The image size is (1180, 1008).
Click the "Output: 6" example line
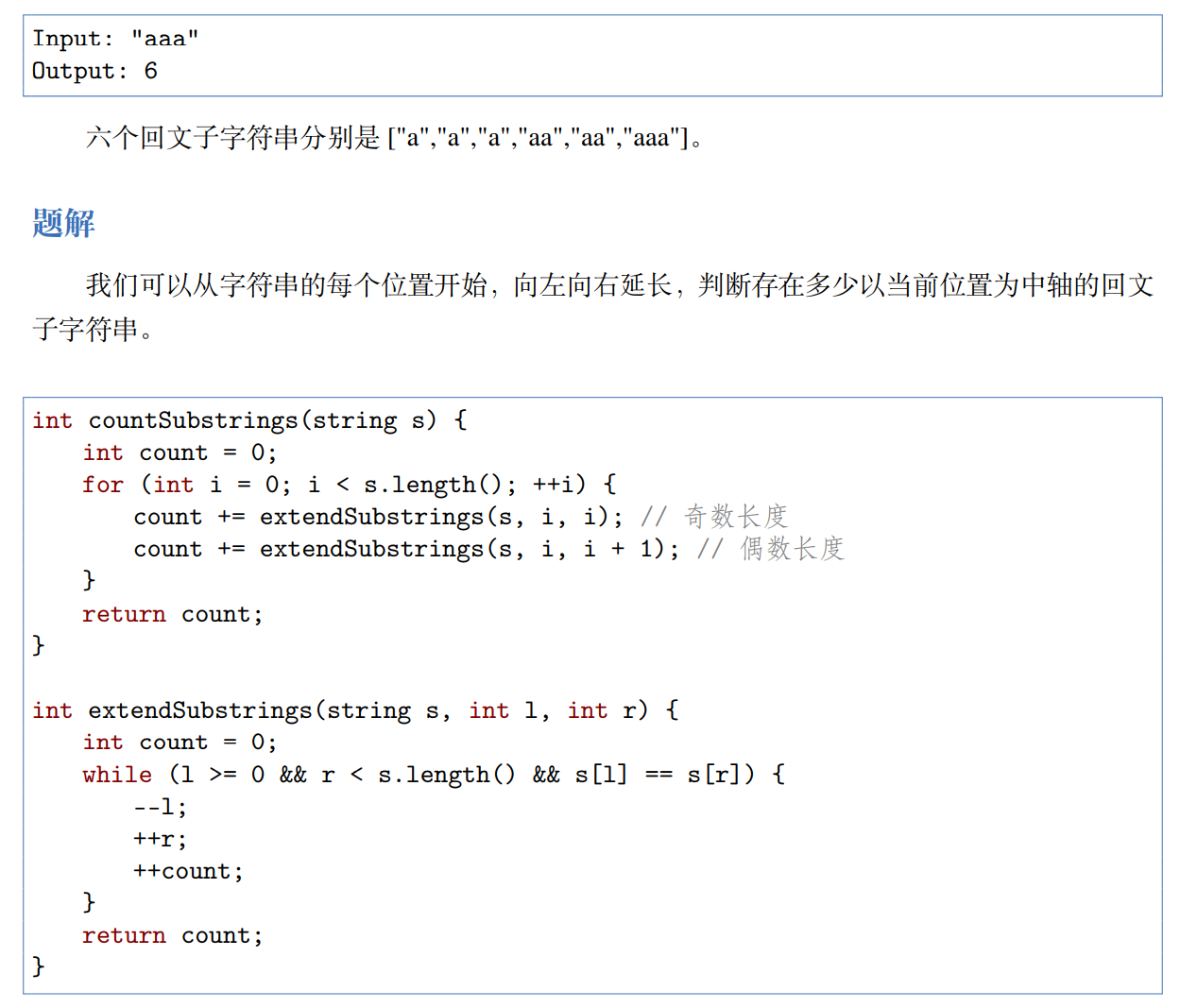(94, 71)
